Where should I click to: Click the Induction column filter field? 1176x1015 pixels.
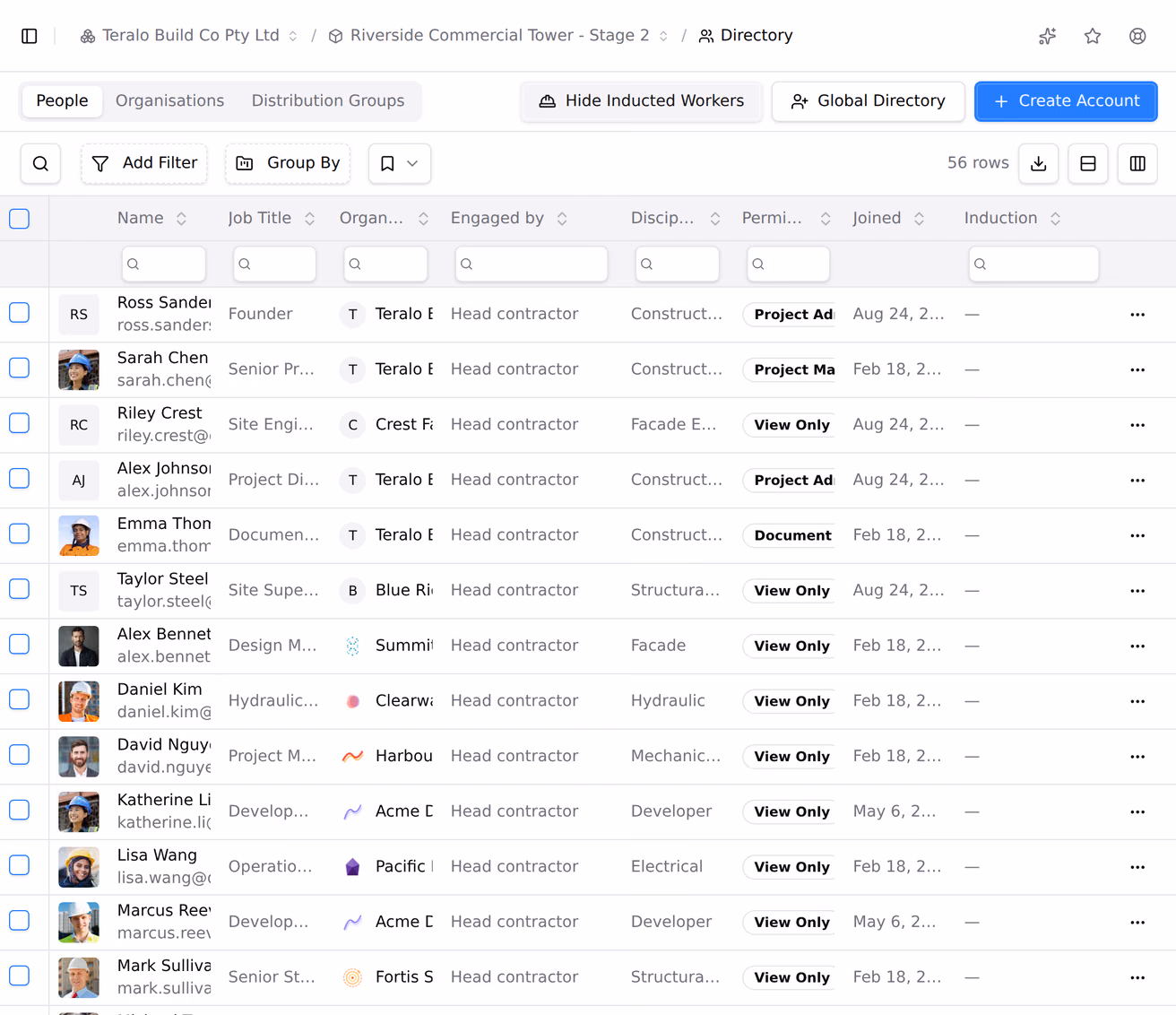pos(1033,265)
